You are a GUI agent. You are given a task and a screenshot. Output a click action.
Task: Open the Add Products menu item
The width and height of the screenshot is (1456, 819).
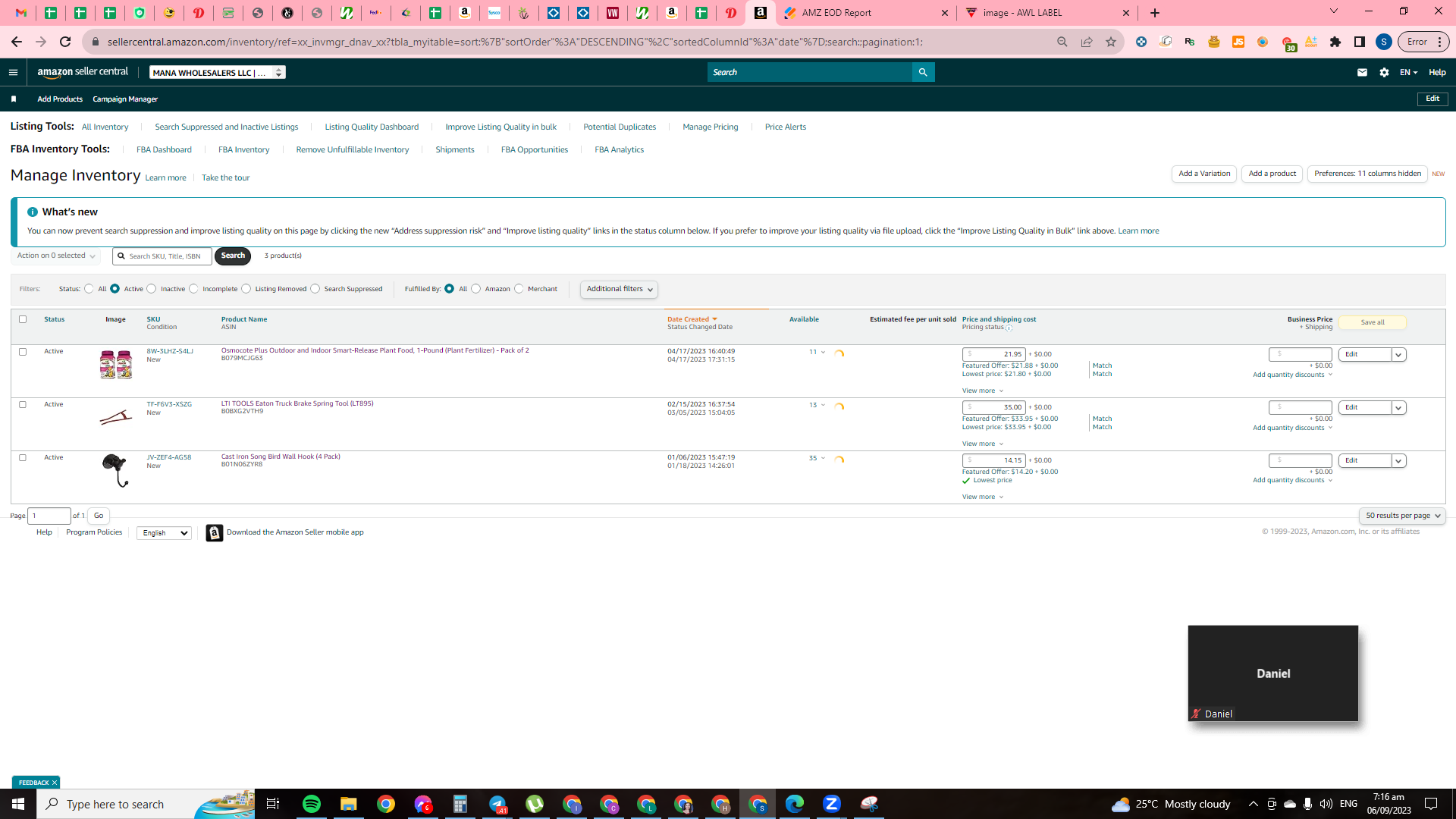click(x=60, y=99)
